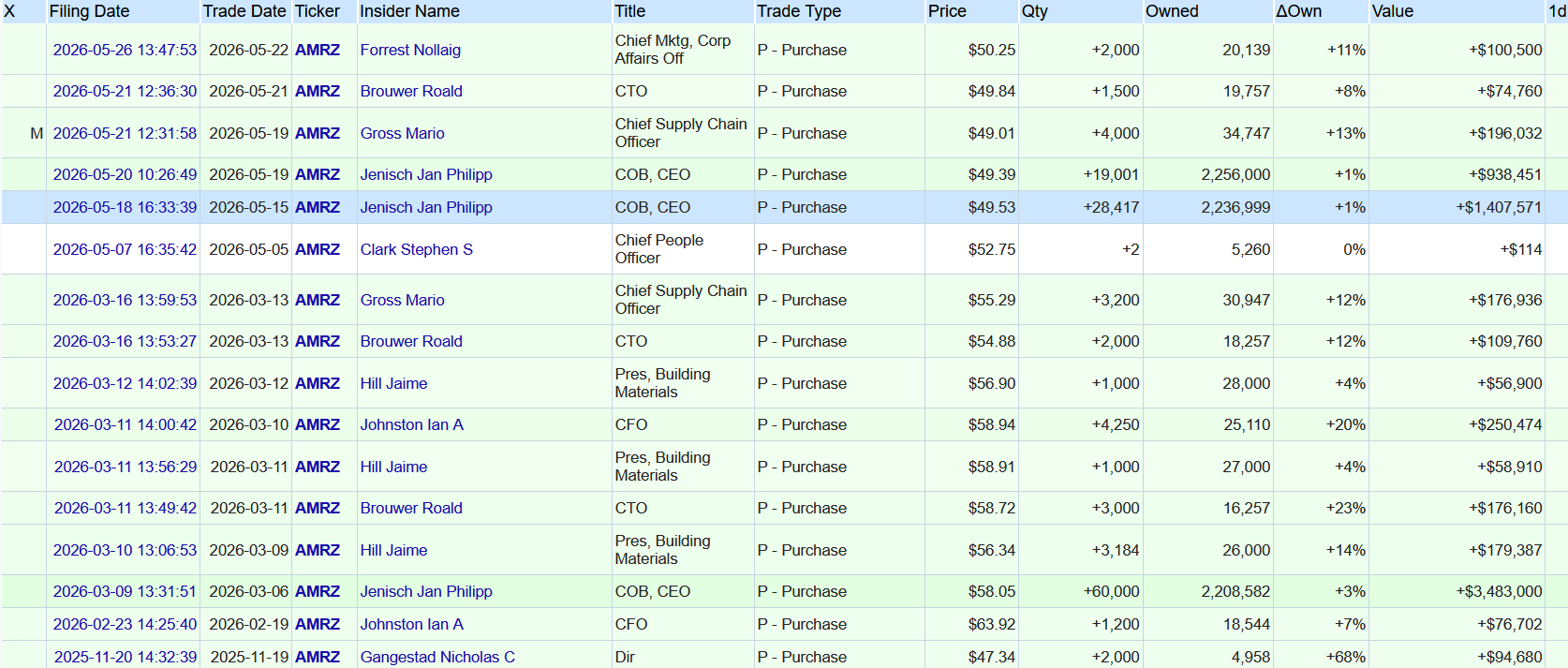Sort by the Price column header
The image size is (1568, 668).
point(947,11)
